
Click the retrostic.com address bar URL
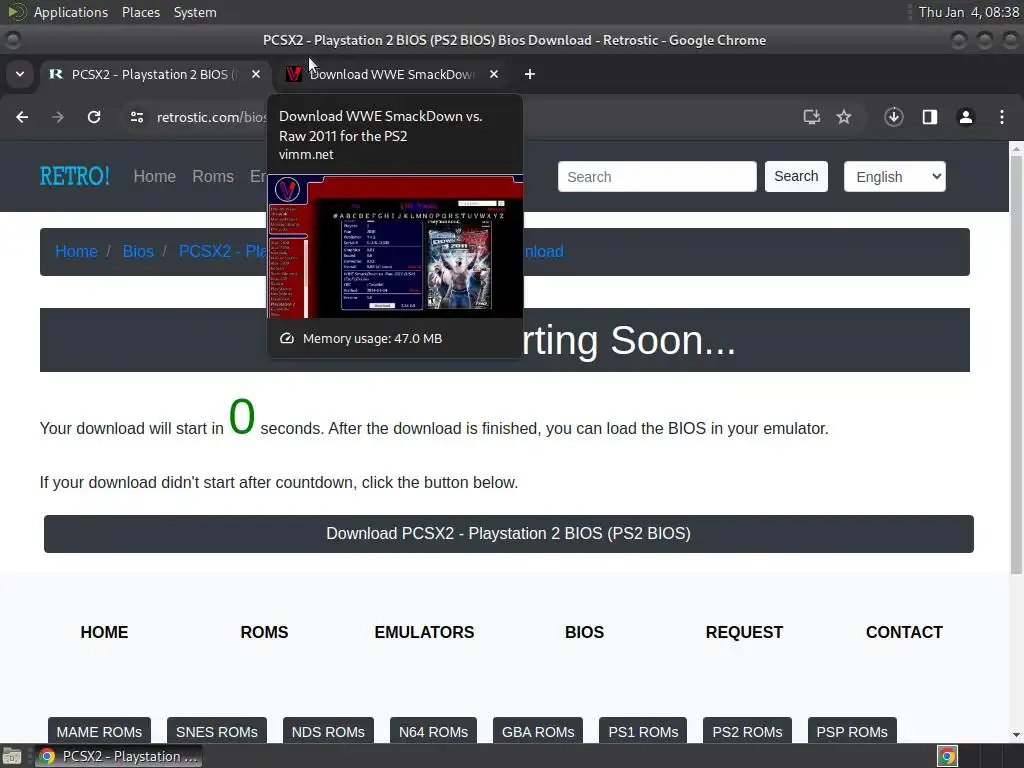pyautogui.click(x=211, y=117)
